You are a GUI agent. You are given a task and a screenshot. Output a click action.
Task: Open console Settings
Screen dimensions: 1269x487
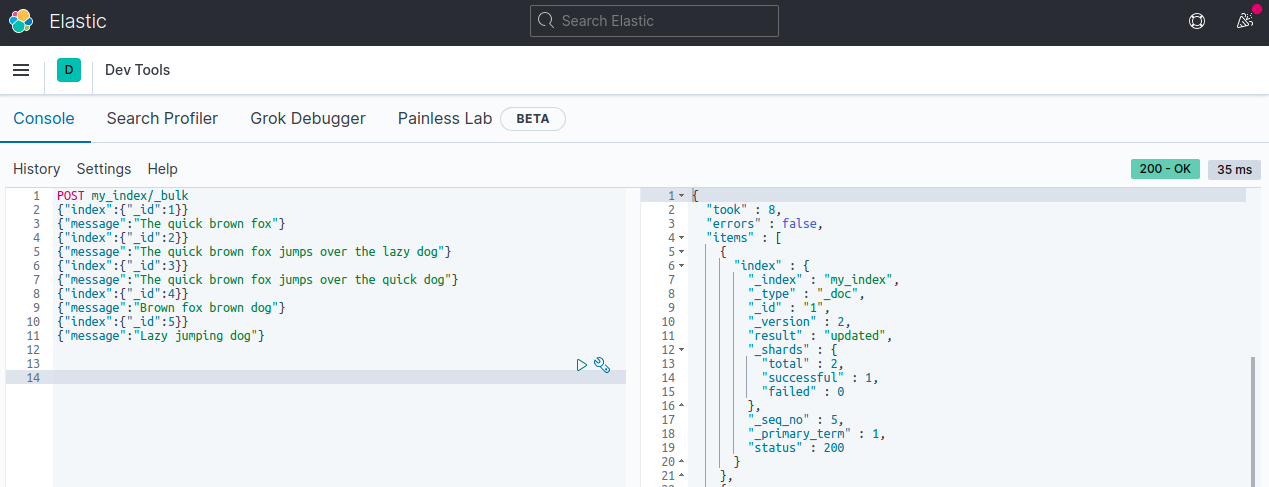pos(104,169)
